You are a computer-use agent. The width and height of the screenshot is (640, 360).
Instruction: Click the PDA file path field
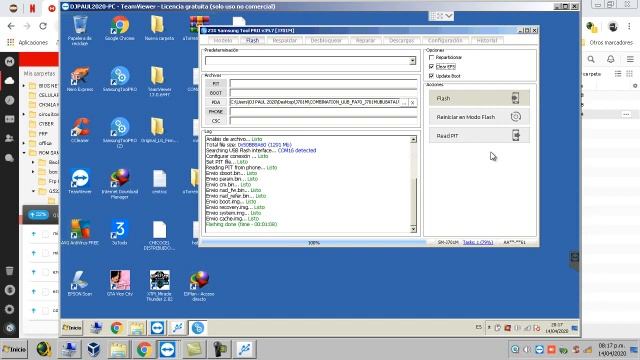click(315, 102)
